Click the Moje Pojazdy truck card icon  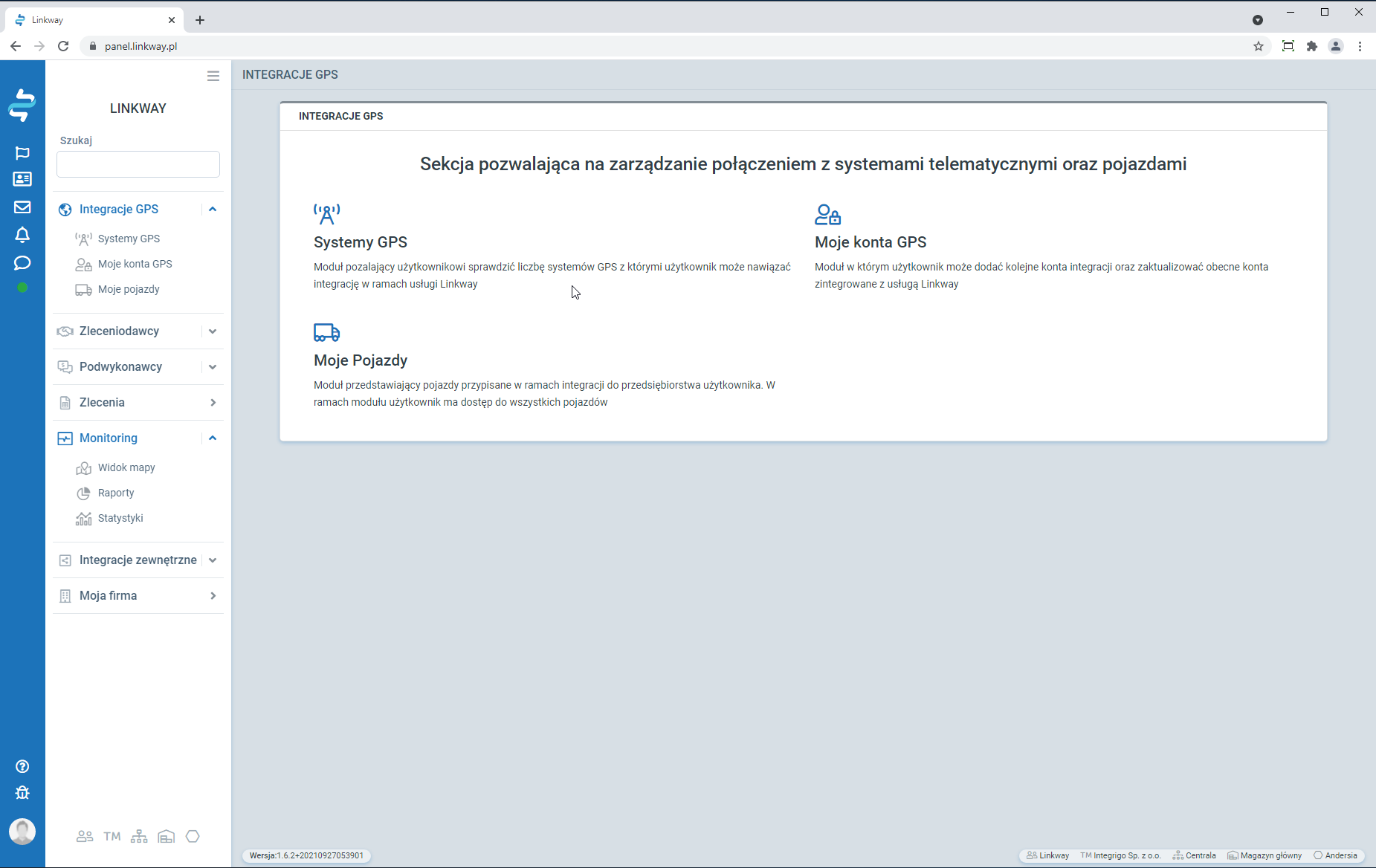(327, 332)
